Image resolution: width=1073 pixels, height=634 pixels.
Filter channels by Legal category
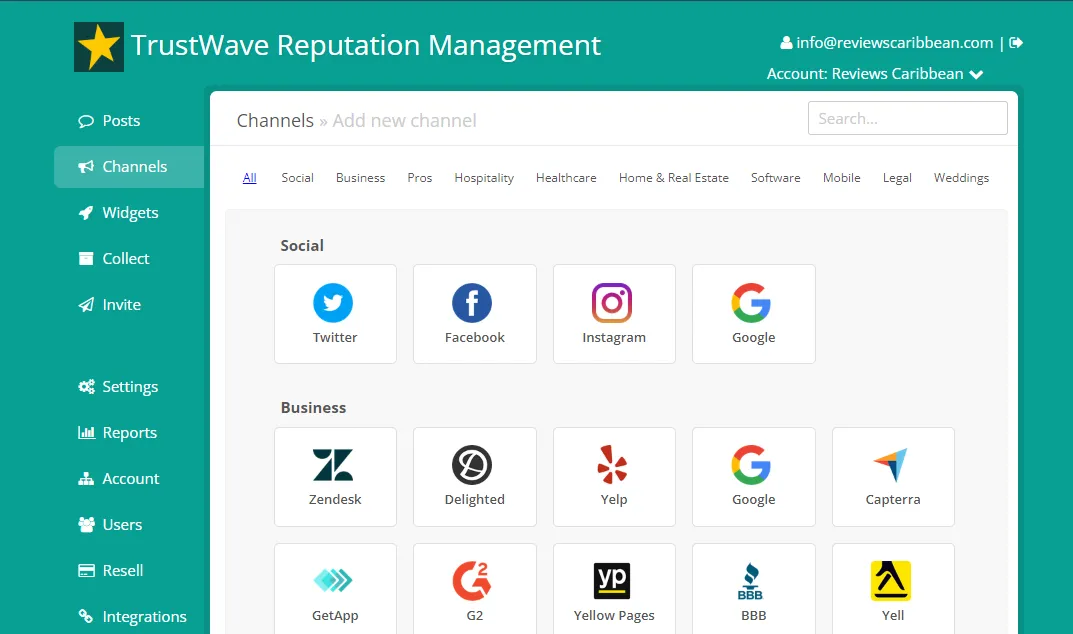[x=897, y=178]
